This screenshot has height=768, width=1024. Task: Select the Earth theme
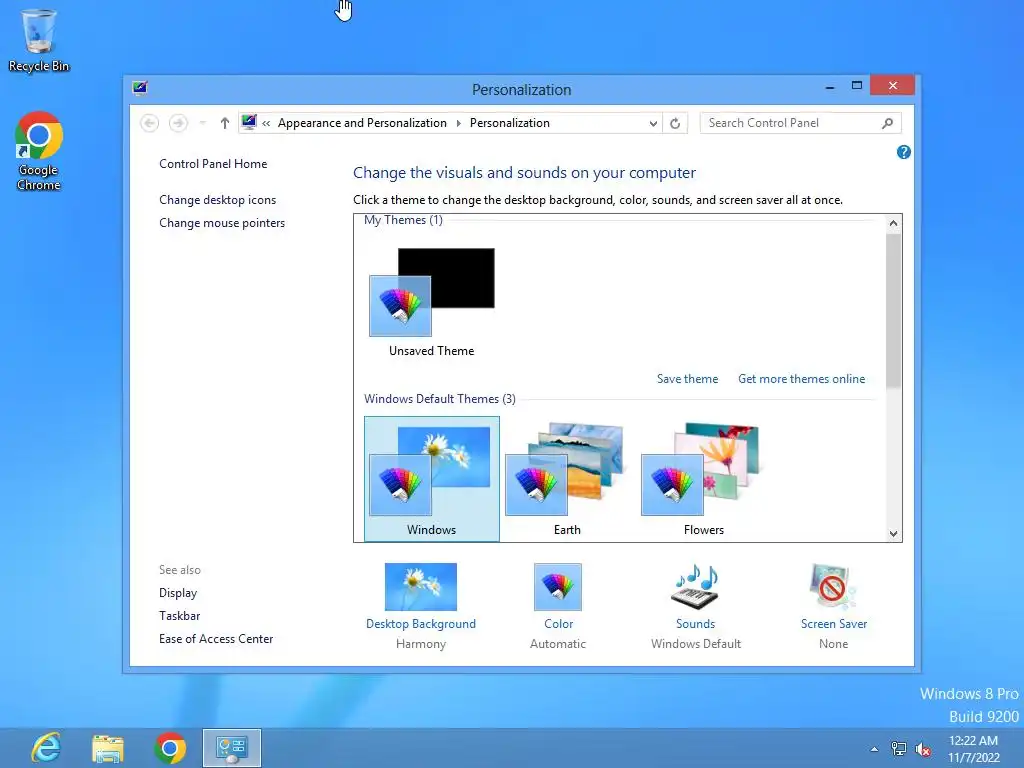(x=568, y=479)
